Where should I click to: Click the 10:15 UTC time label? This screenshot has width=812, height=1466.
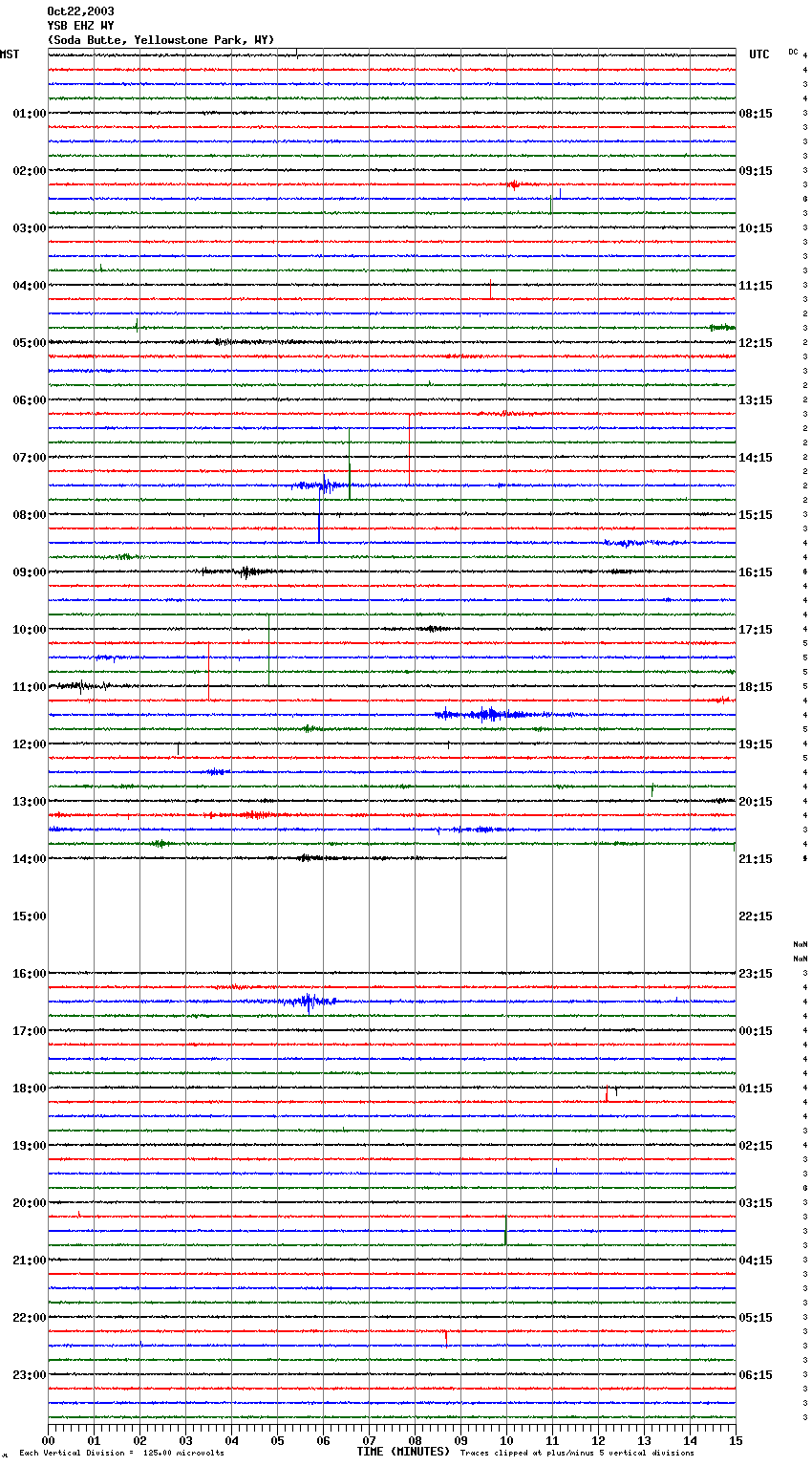[x=756, y=228]
